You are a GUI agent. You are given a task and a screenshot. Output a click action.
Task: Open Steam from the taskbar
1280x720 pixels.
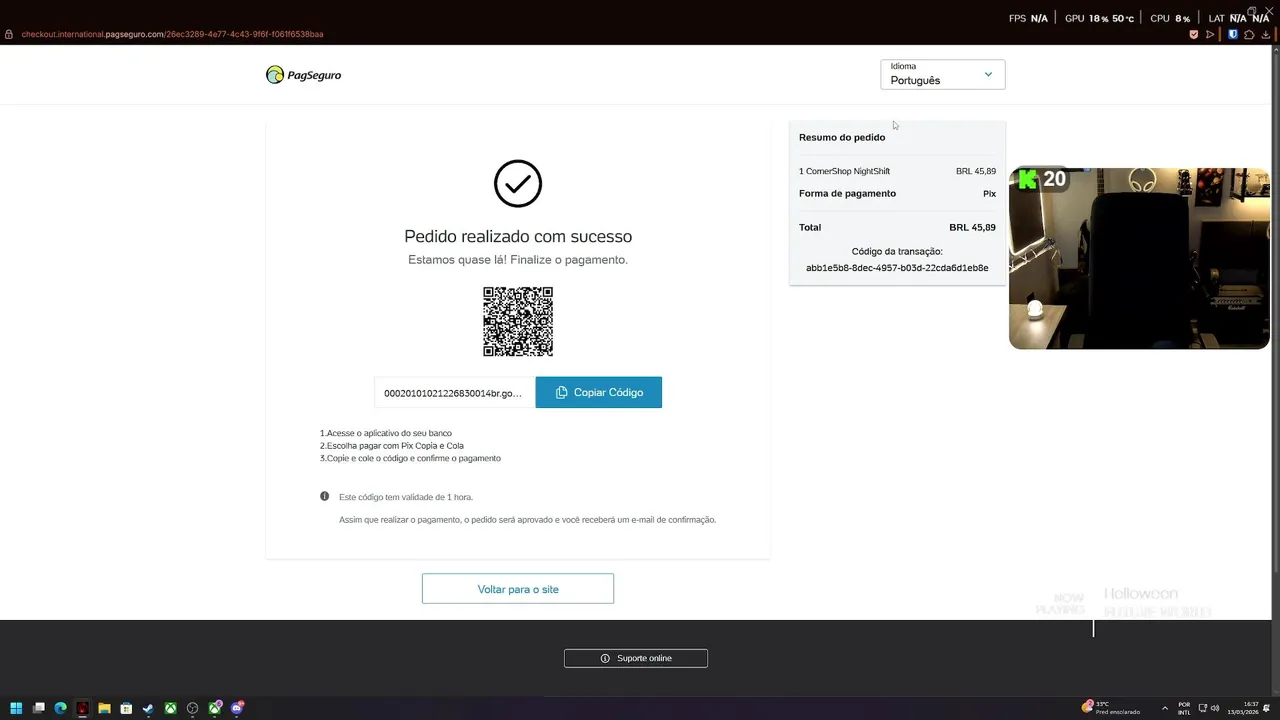[148, 708]
